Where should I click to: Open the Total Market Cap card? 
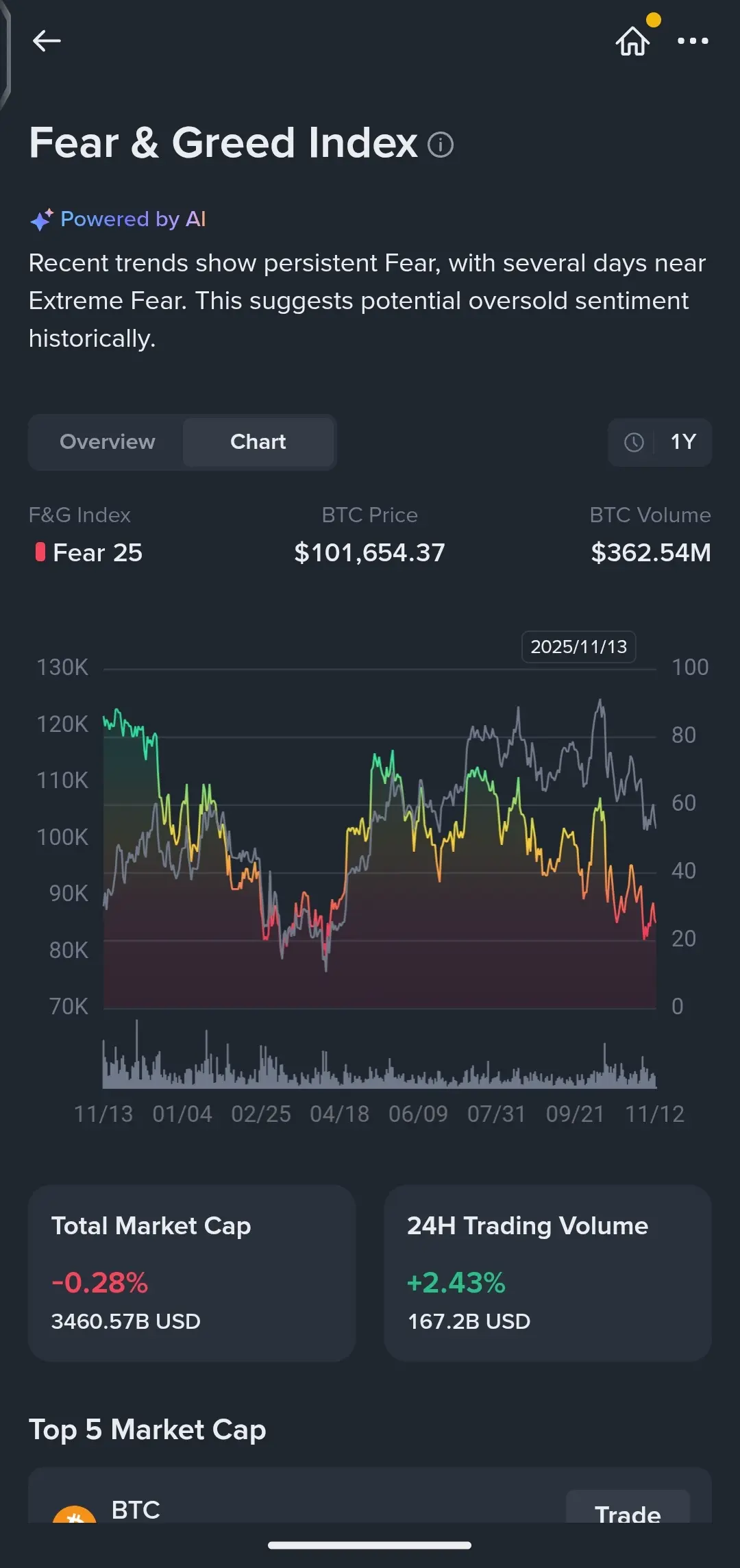(x=192, y=1273)
